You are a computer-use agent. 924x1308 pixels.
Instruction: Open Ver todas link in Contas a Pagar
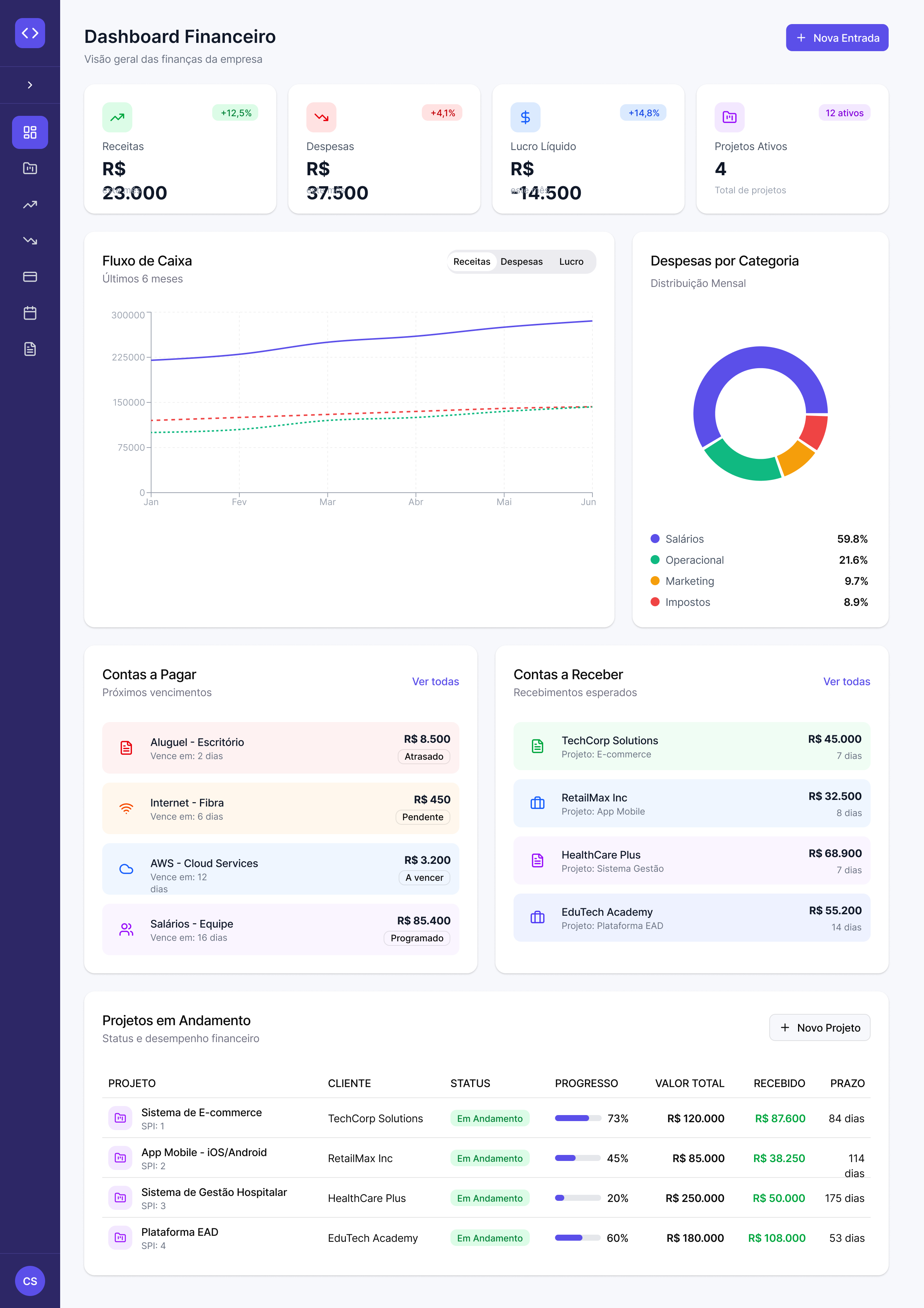point(435,681)
